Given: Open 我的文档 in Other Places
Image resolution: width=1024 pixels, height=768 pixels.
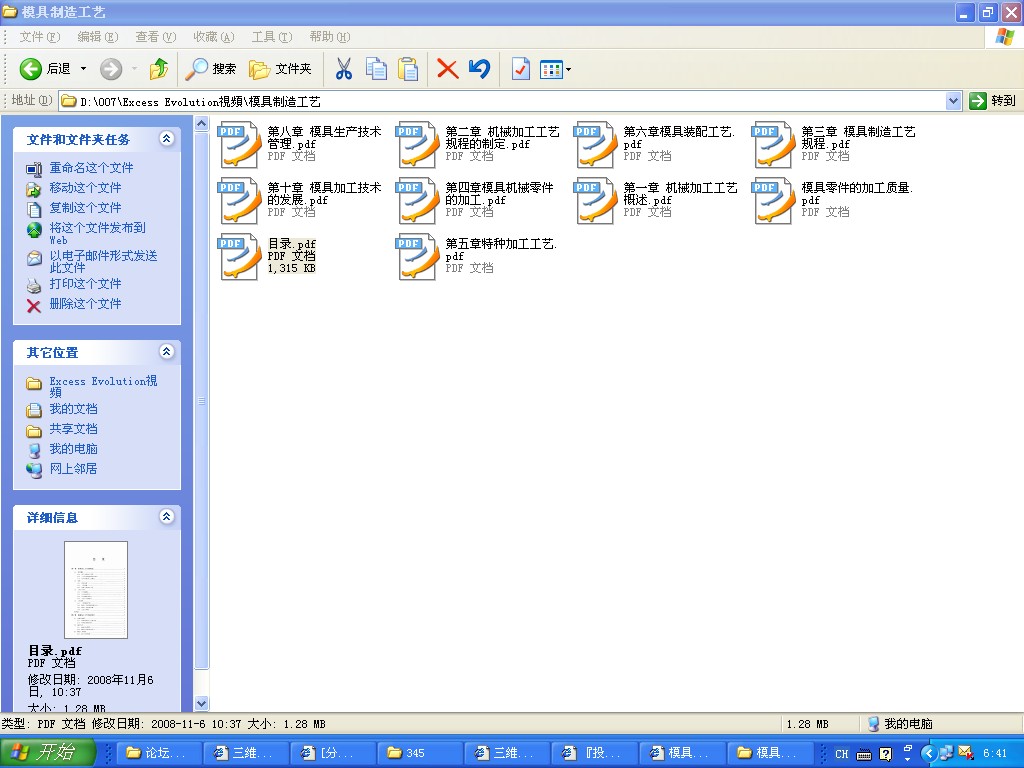Looking at the screenshot, I should [73, 409].
